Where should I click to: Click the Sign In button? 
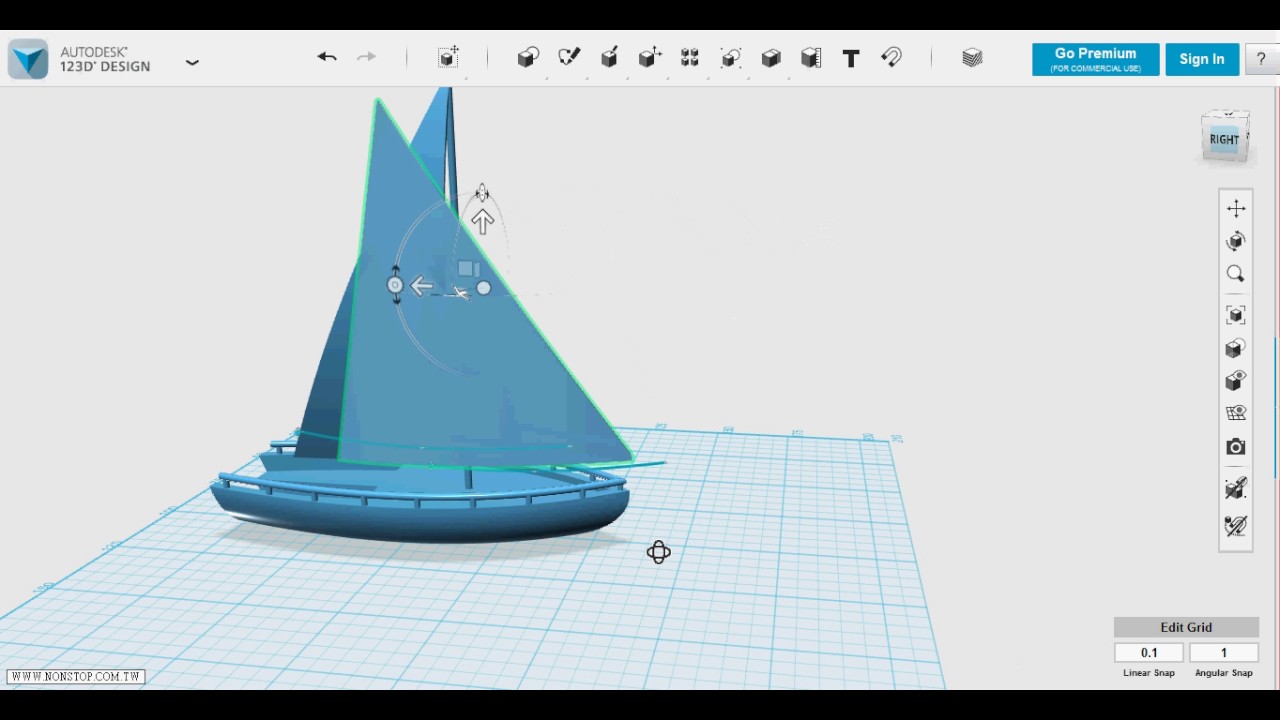pos(1202,59)
